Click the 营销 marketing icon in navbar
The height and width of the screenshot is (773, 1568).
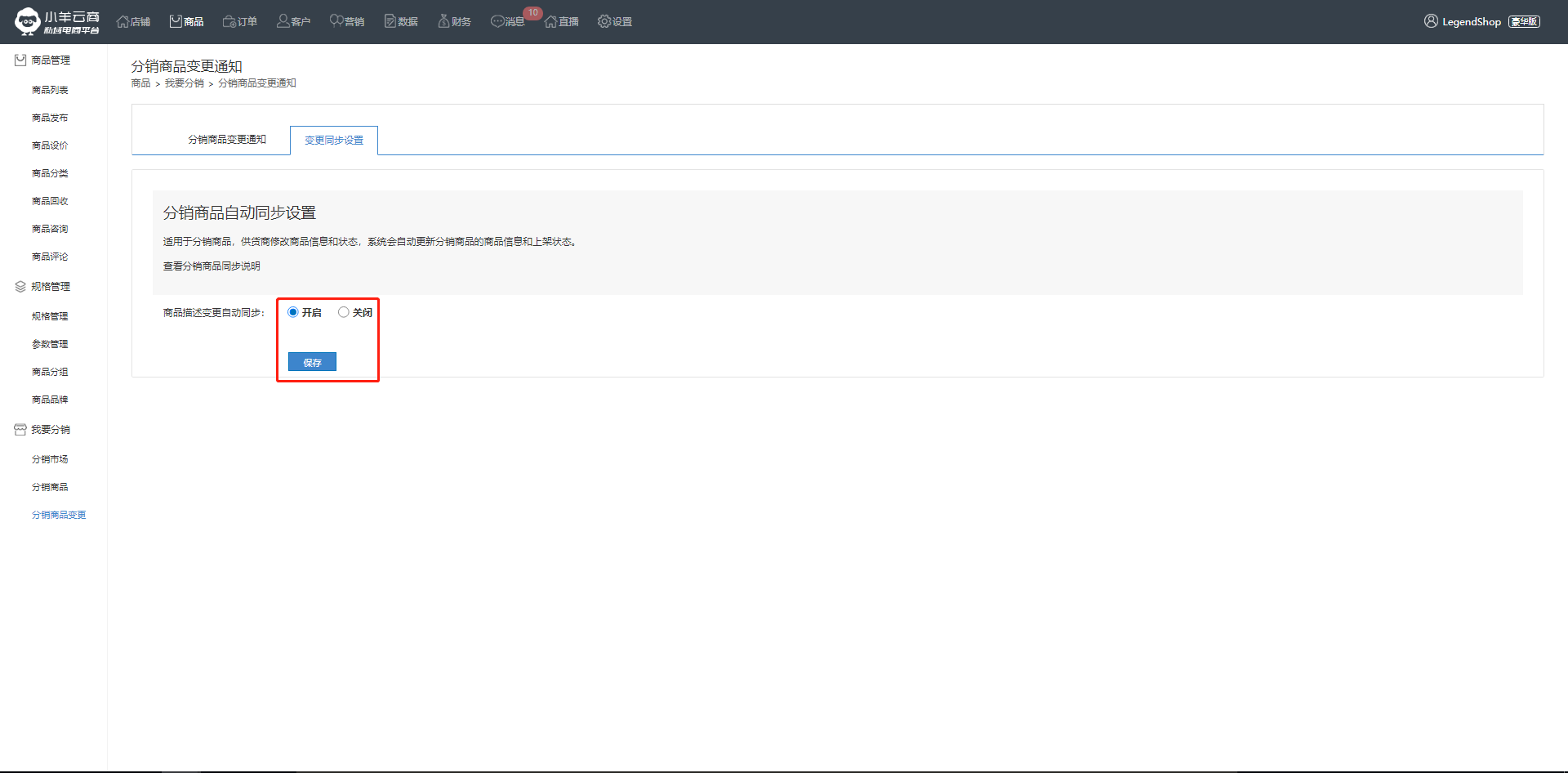tap(336, 21)
